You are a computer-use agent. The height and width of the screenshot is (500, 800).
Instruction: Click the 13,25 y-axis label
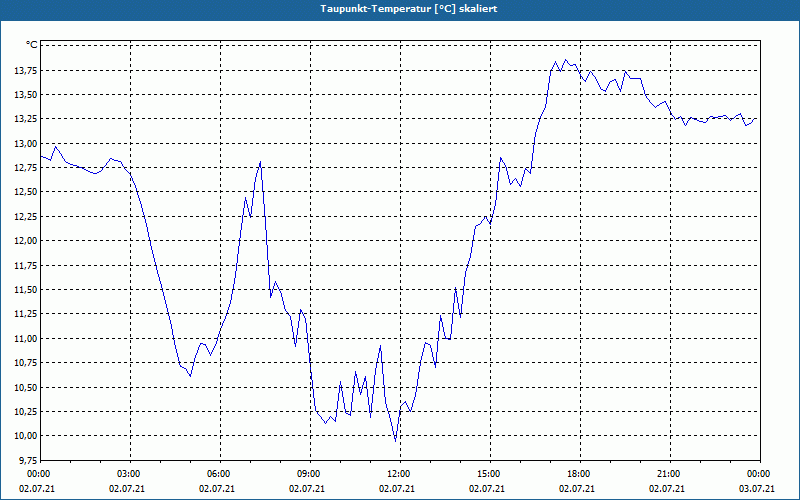click(x=25, y=119)
